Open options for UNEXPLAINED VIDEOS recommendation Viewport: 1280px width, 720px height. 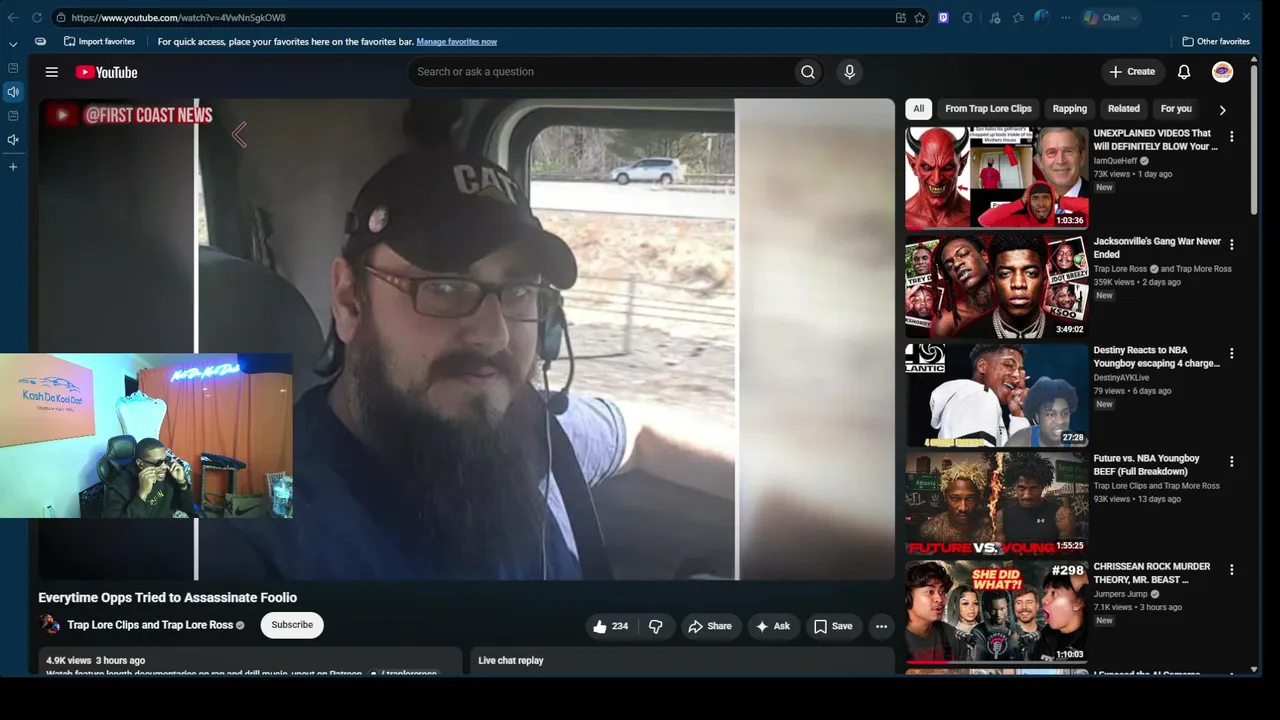click(1231, 136)
